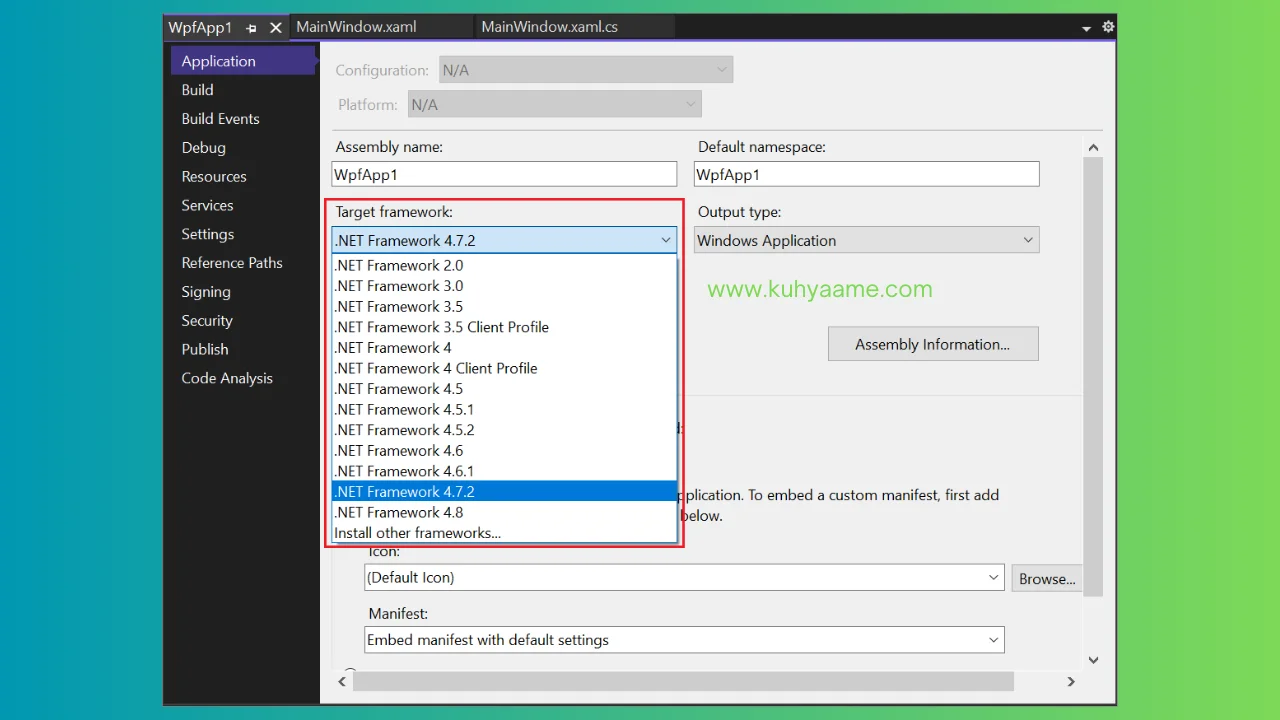Open the Output type dropdown
Viewport: 1280px width, 720px height.
867,240
